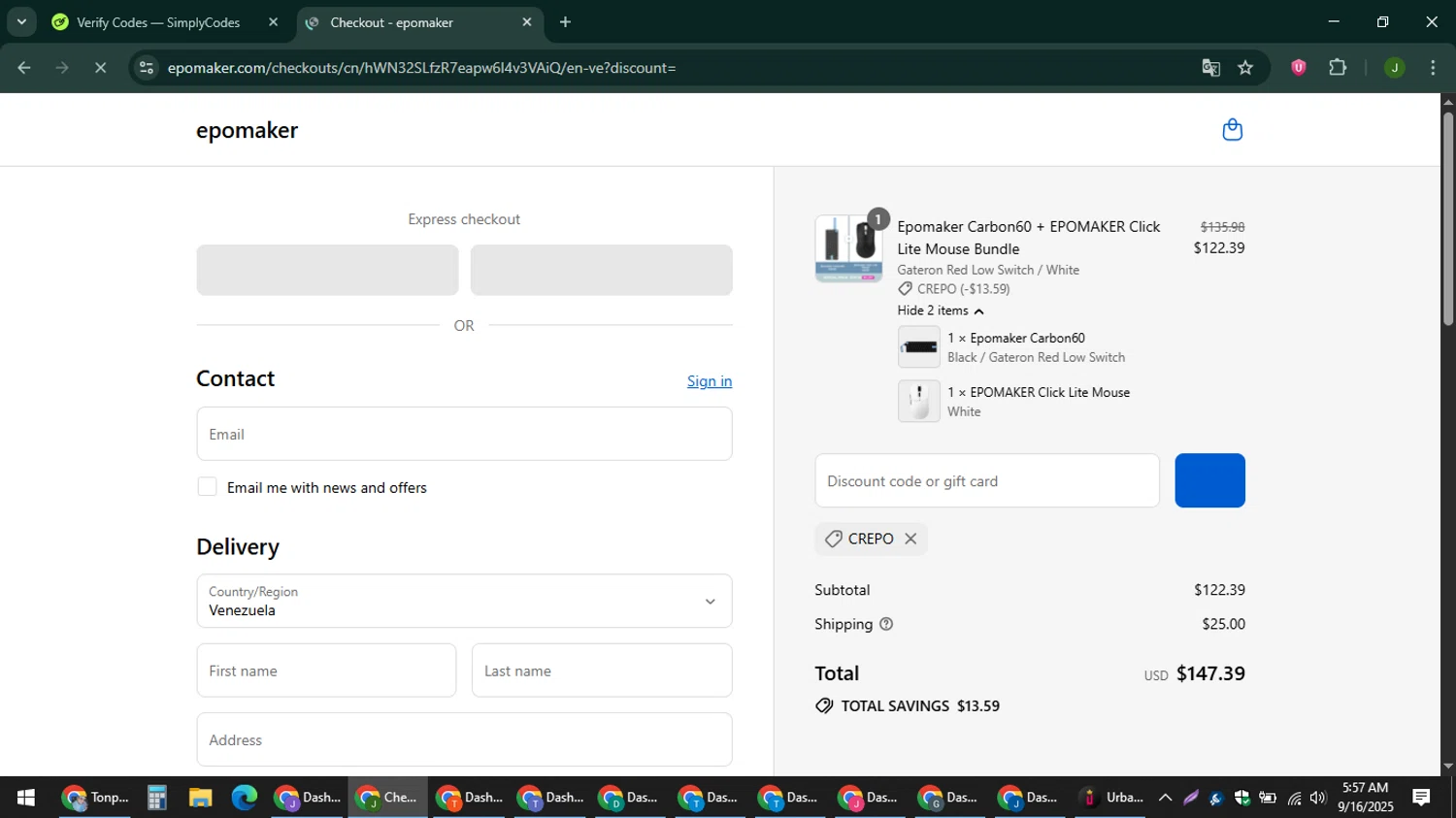
Task: Click the bundle product thumbnail image
Action: (x=848, y=248)
